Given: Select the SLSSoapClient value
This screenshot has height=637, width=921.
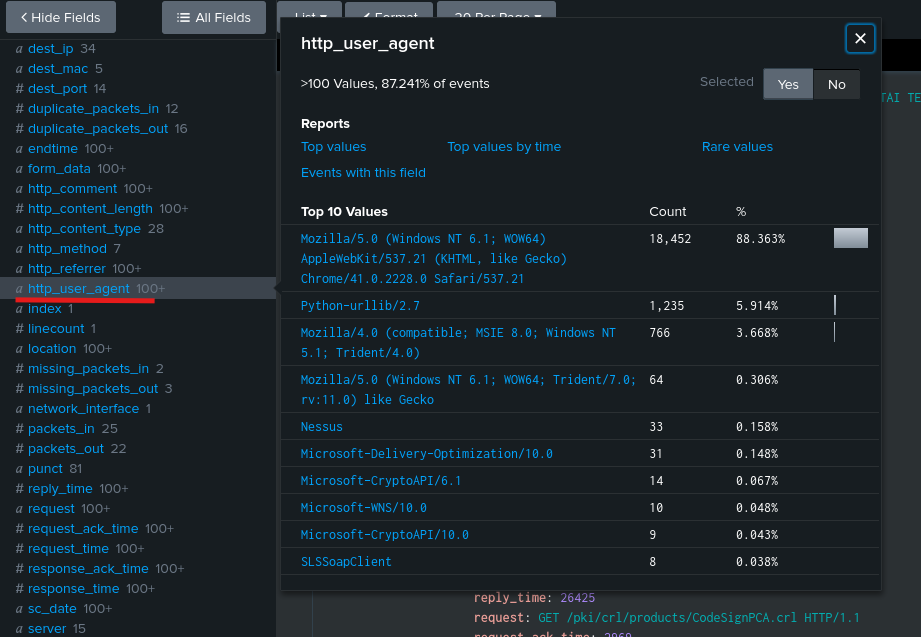Looking at the screenshot, I should [346, 562].
